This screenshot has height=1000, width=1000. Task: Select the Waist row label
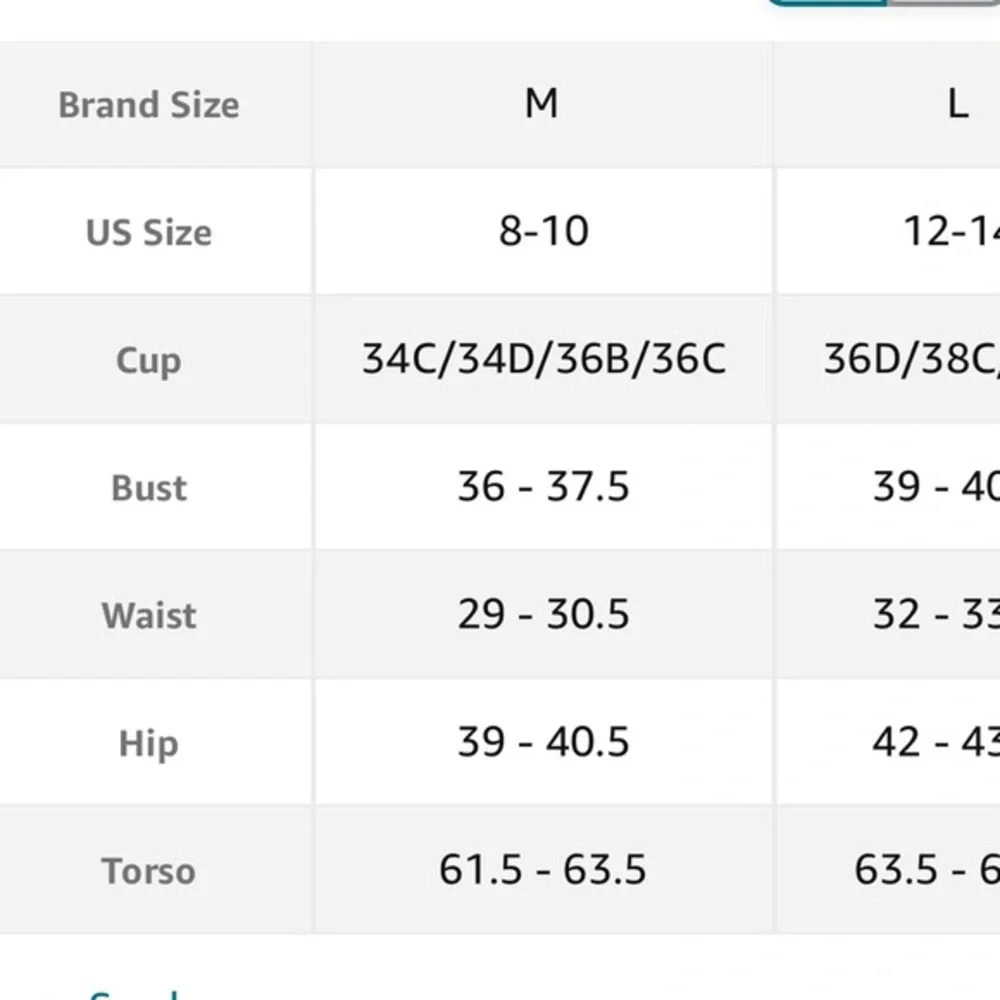[149, 615]
